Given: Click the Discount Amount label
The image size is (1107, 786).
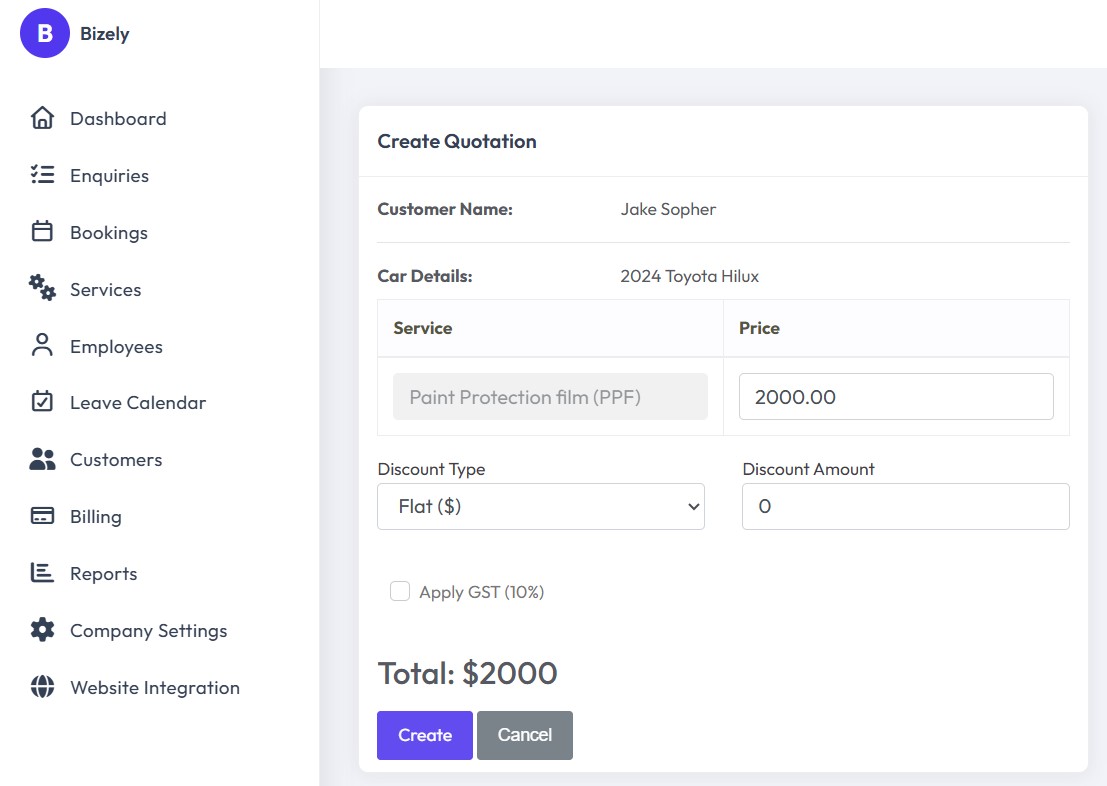Looking at the screenshot, I should (x=808, y=470).
